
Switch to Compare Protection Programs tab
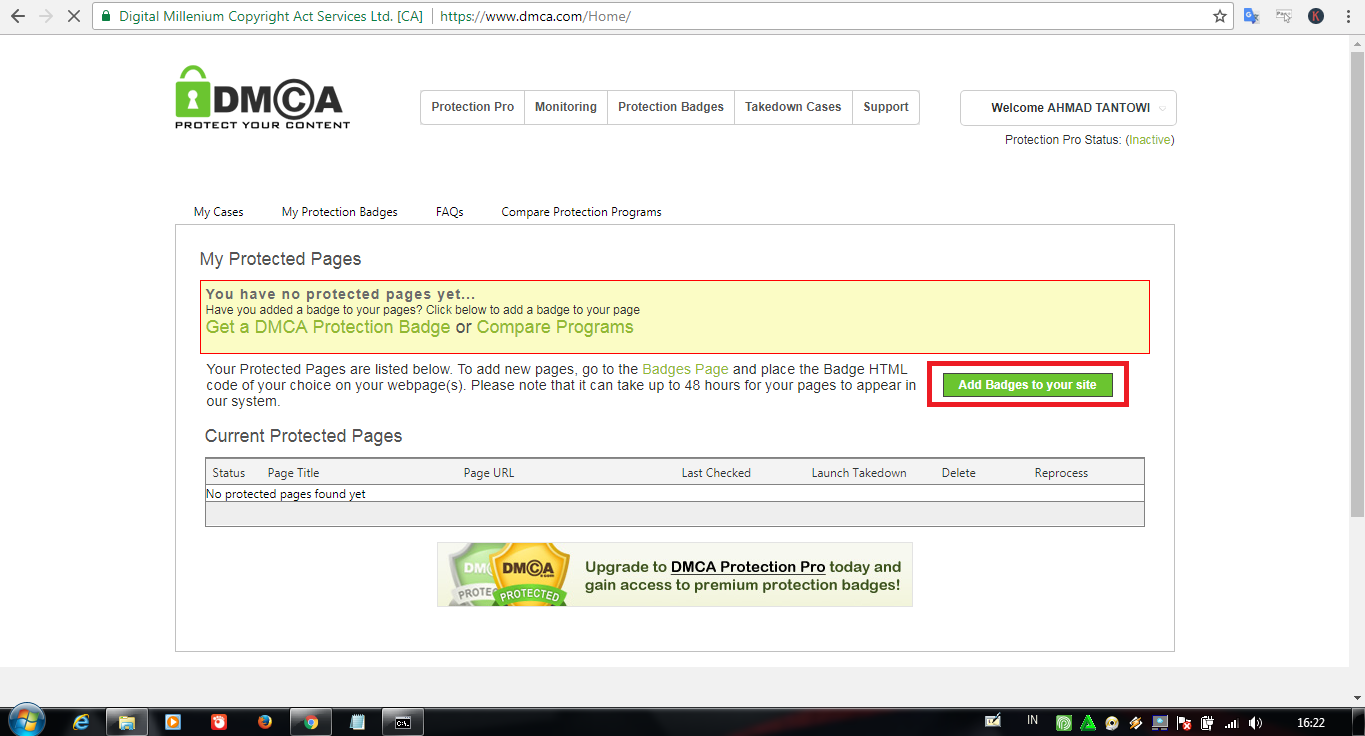coord(581,212)
